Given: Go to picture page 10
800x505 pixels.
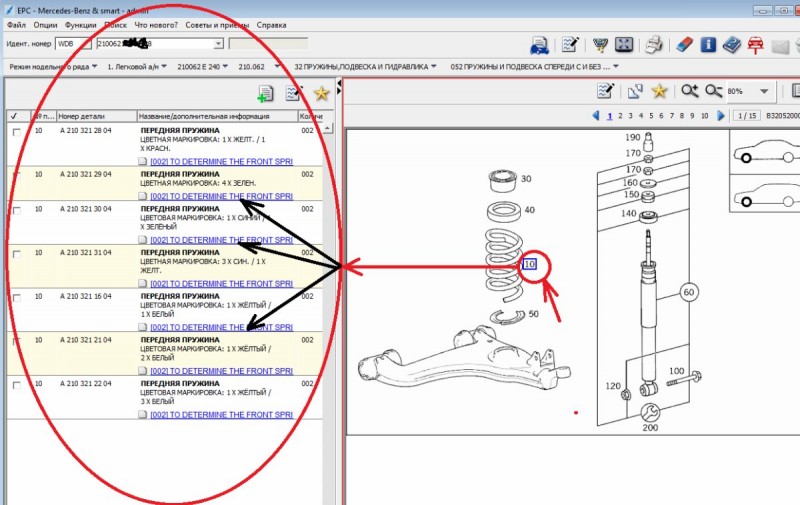Looking at the screenshot, I should [x=705, y=116].
